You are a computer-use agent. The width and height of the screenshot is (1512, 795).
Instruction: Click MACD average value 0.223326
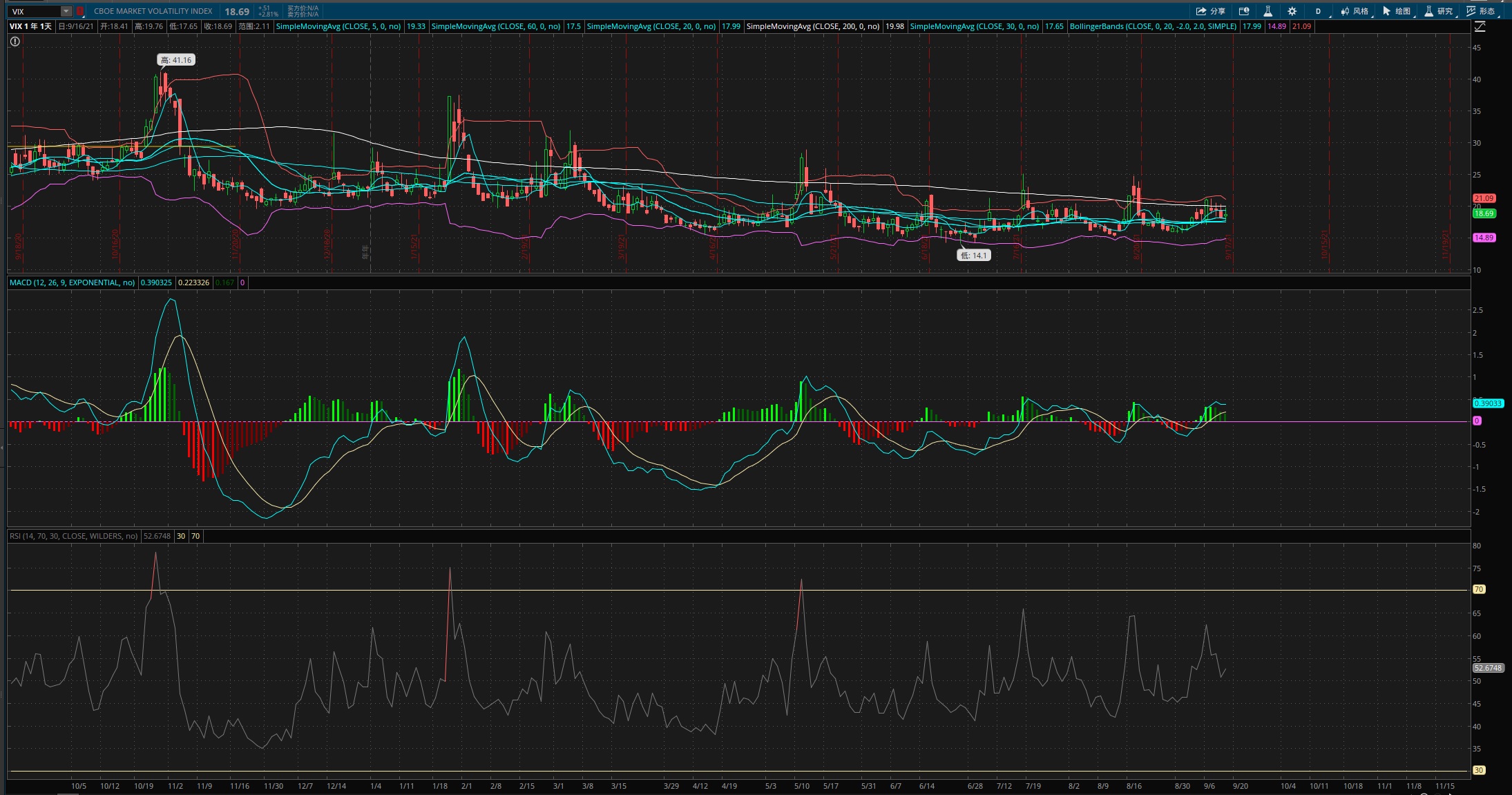pos(193,282)
